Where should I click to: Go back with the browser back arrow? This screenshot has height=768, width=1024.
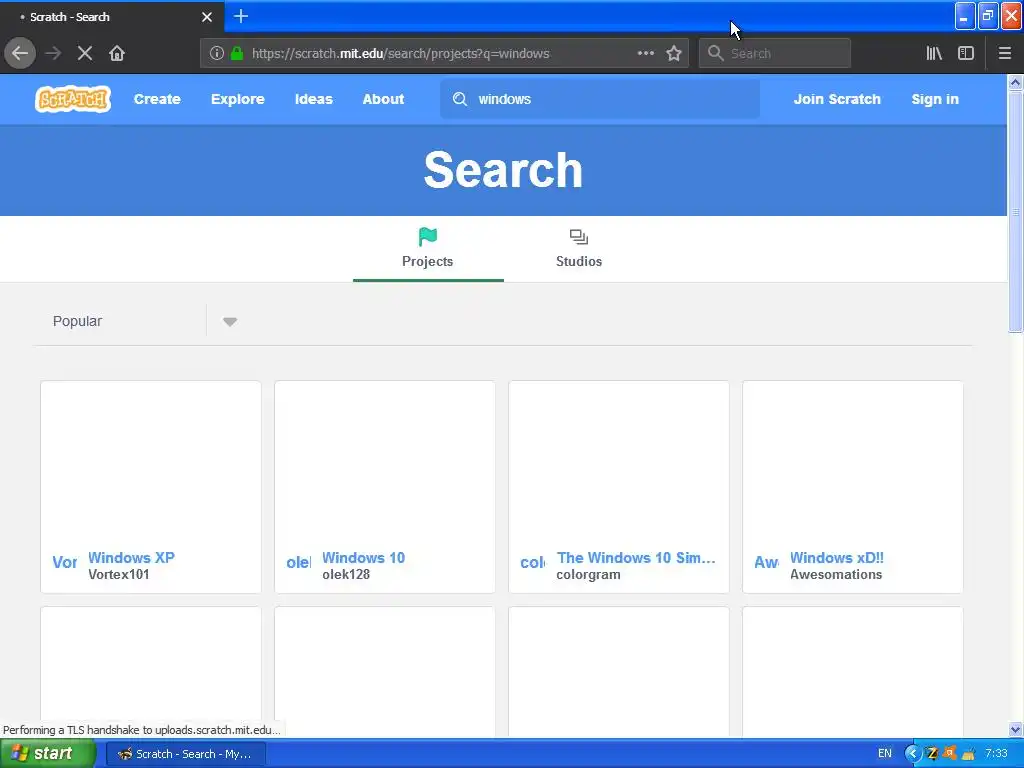coord(20,53)
